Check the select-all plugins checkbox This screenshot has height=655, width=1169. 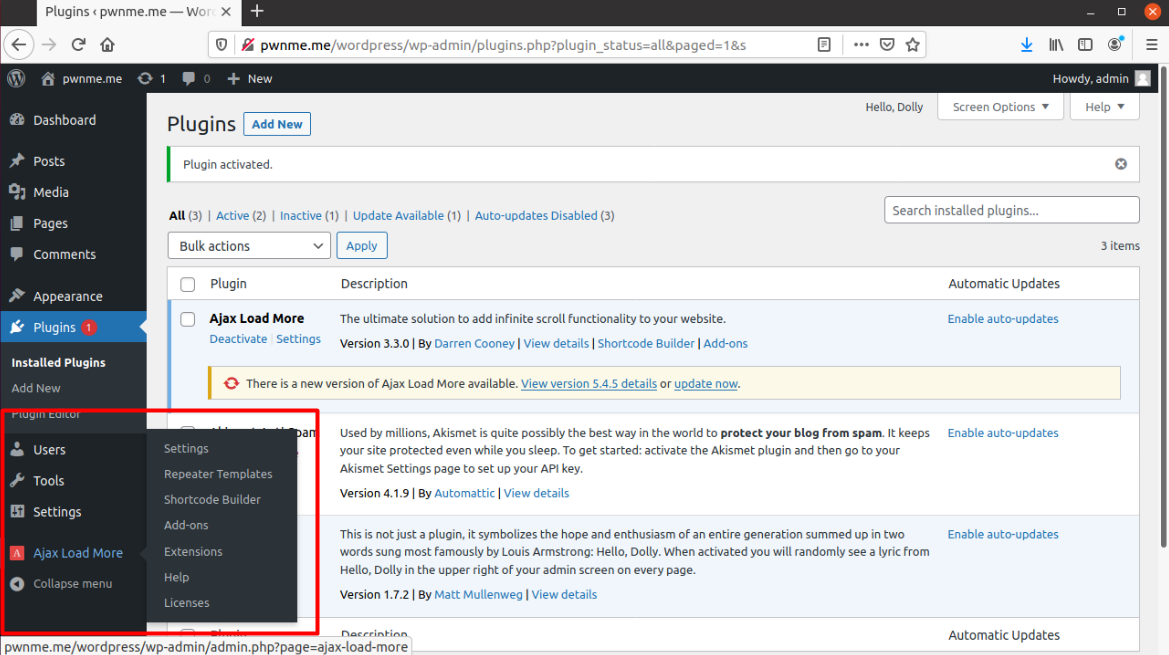pyautogui.click(x=187, y=284)
